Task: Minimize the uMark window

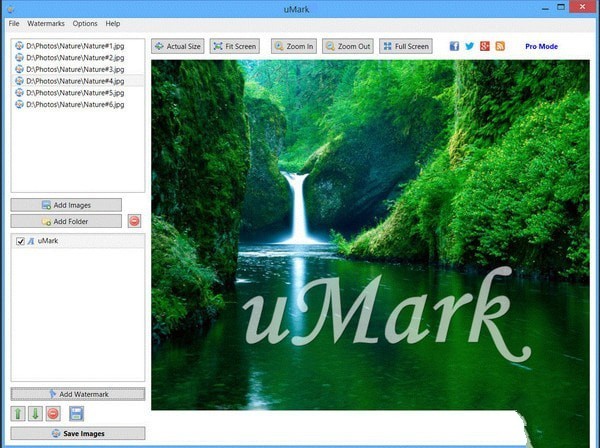Action: click(x=545, y=8)
